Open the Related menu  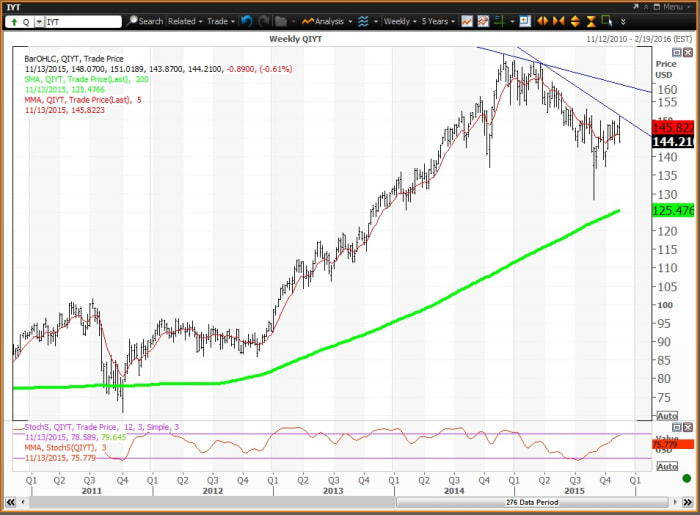[185, 20]
